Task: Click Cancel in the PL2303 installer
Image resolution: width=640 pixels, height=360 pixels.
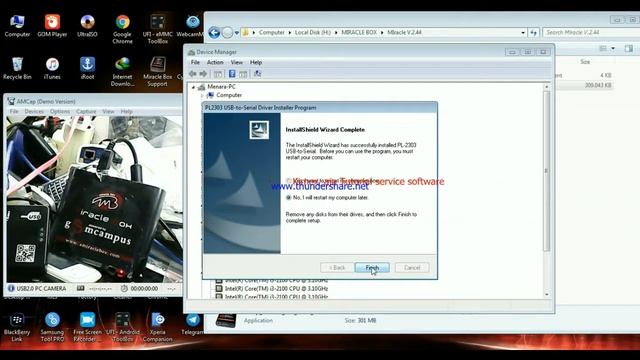Action: (x=412, y=268)
